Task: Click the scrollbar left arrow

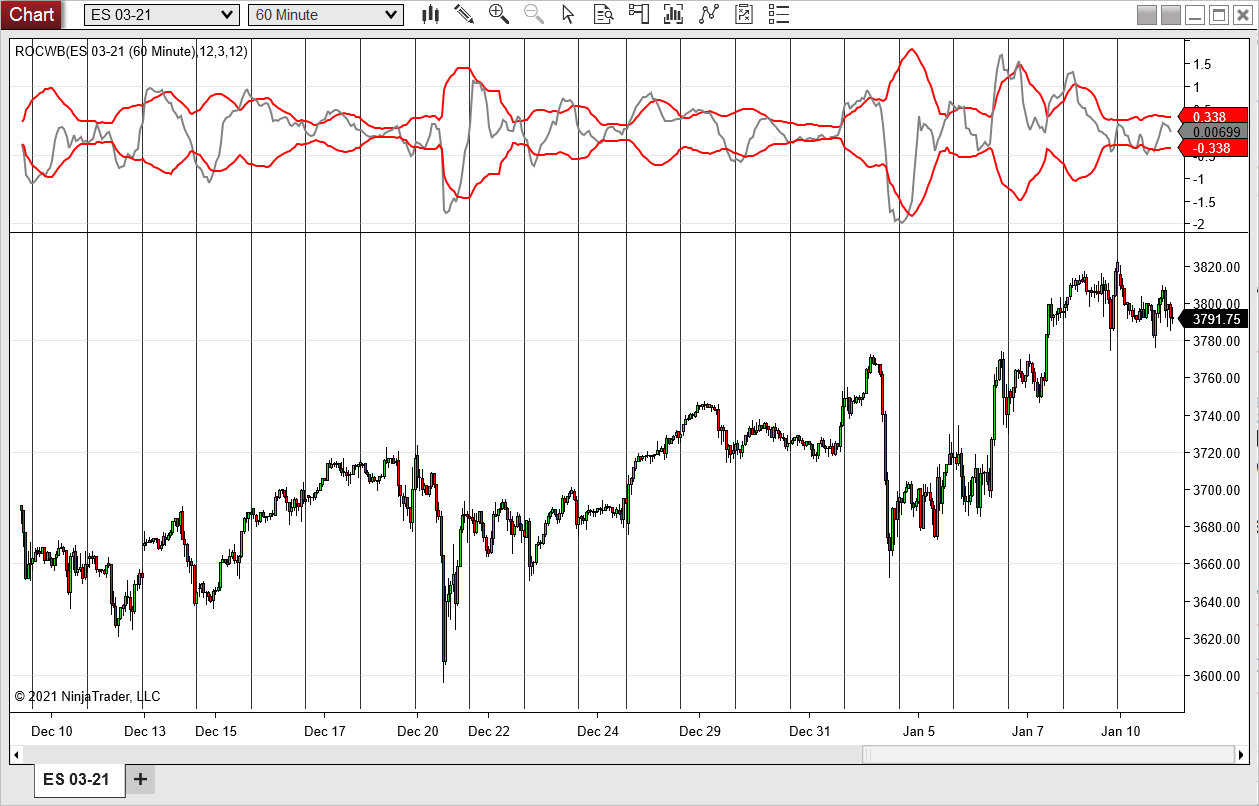Action: coord(17,754)
